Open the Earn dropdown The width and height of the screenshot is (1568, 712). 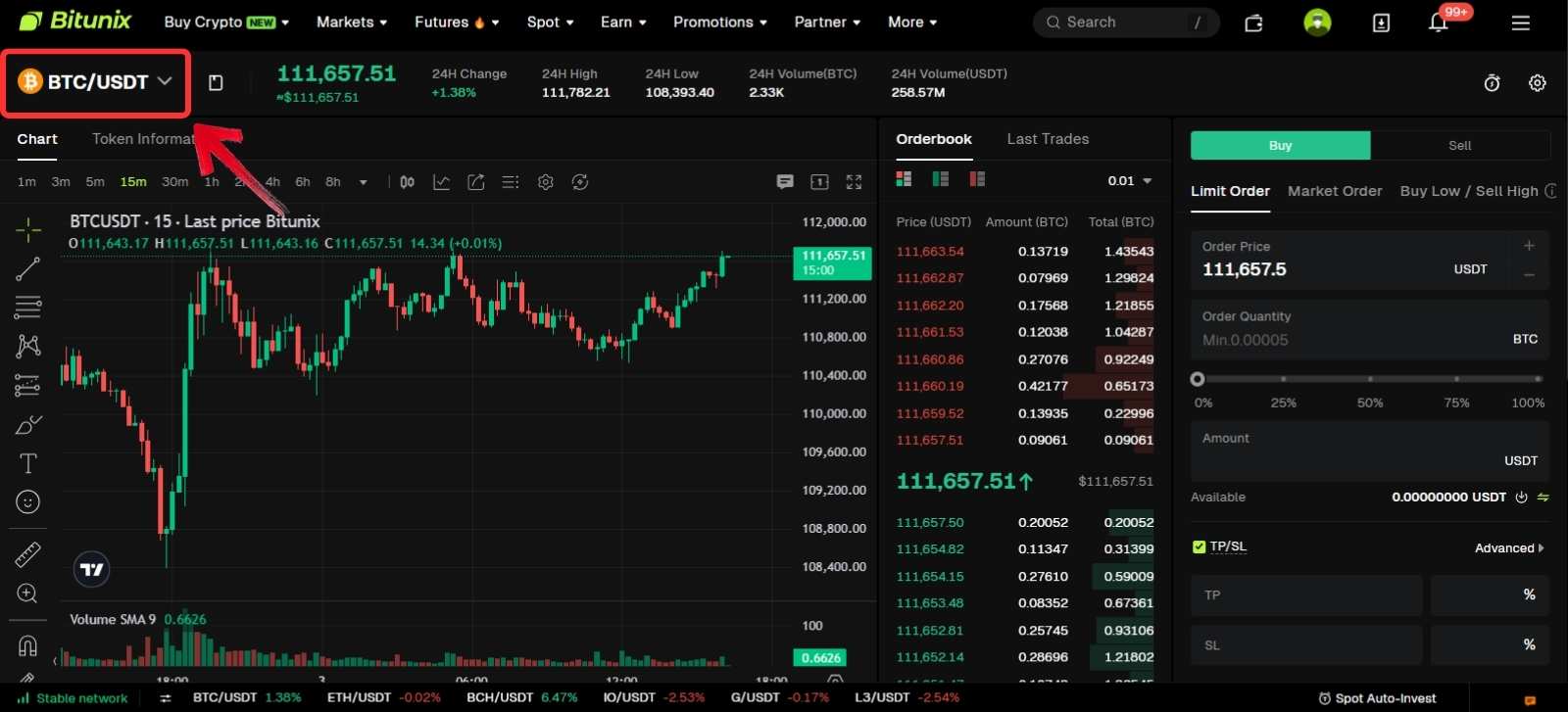click(623, 22)
